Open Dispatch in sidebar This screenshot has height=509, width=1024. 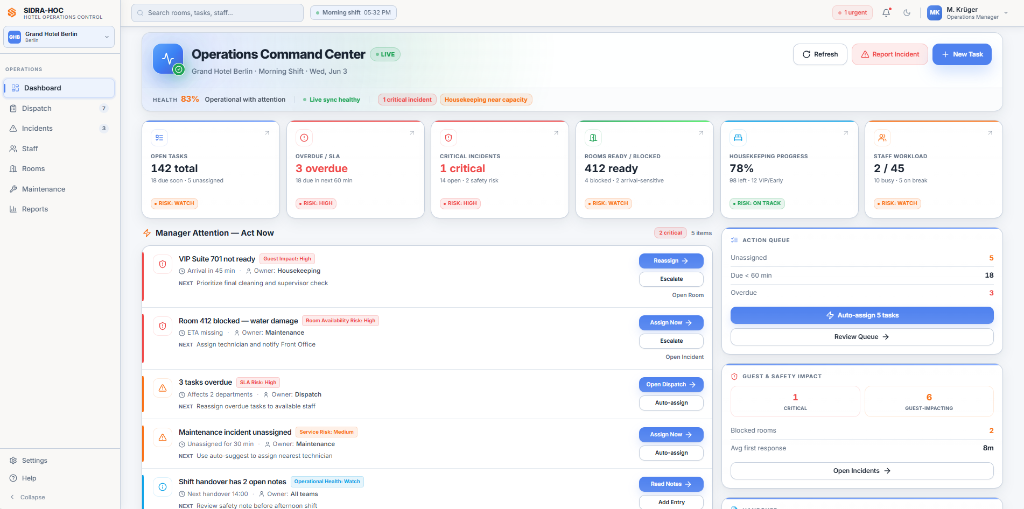(x=59, y=108)
